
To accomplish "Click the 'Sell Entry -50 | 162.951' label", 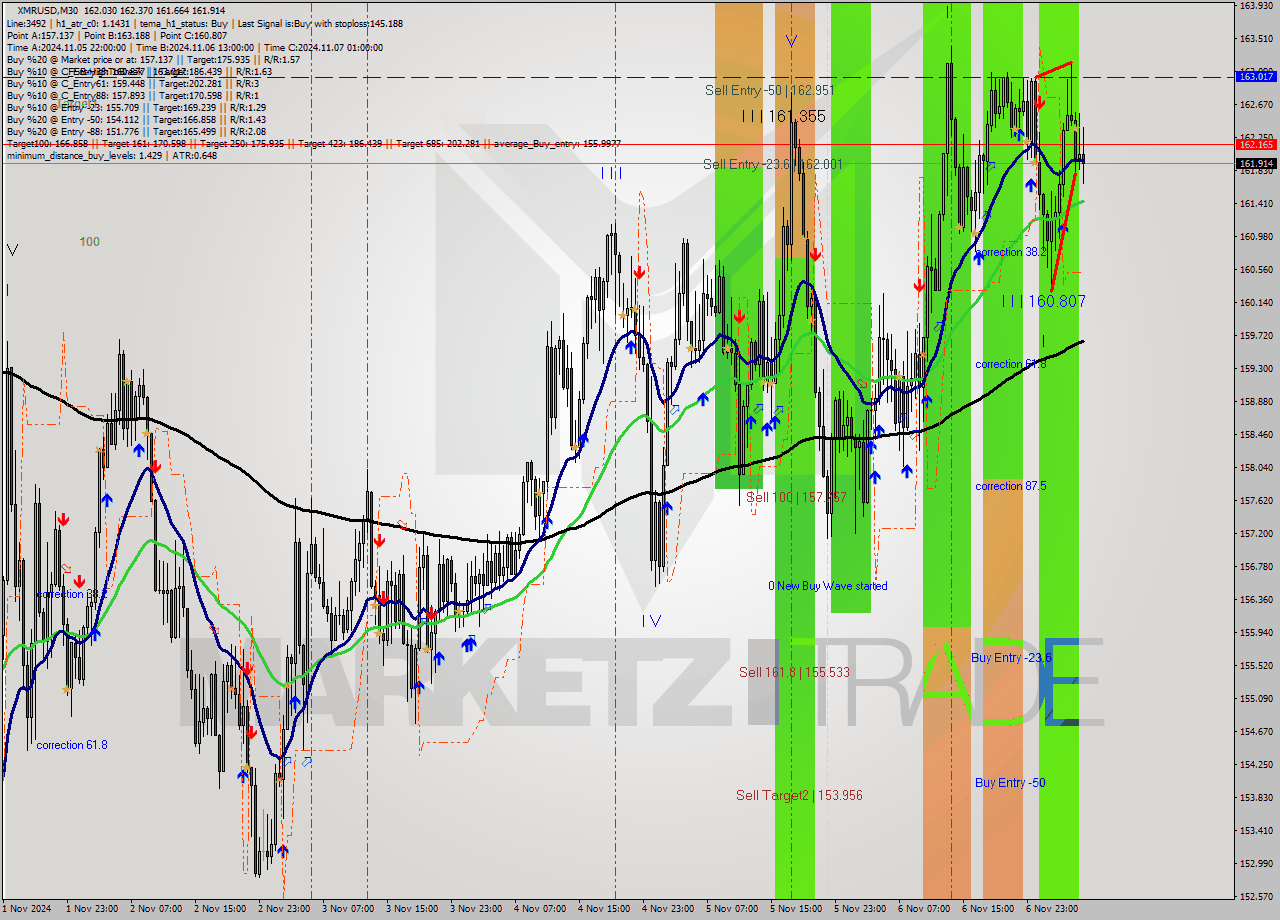I will tap(769, 90).
